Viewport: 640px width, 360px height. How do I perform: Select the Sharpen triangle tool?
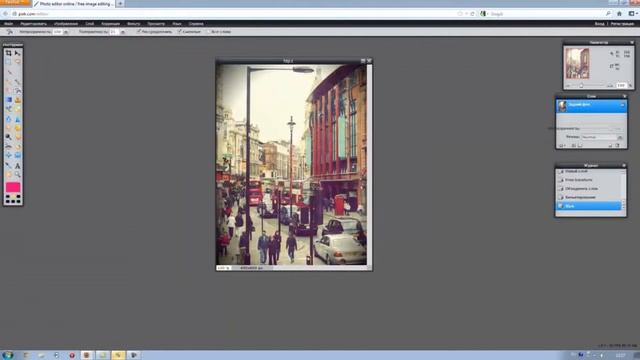point(18,119)
